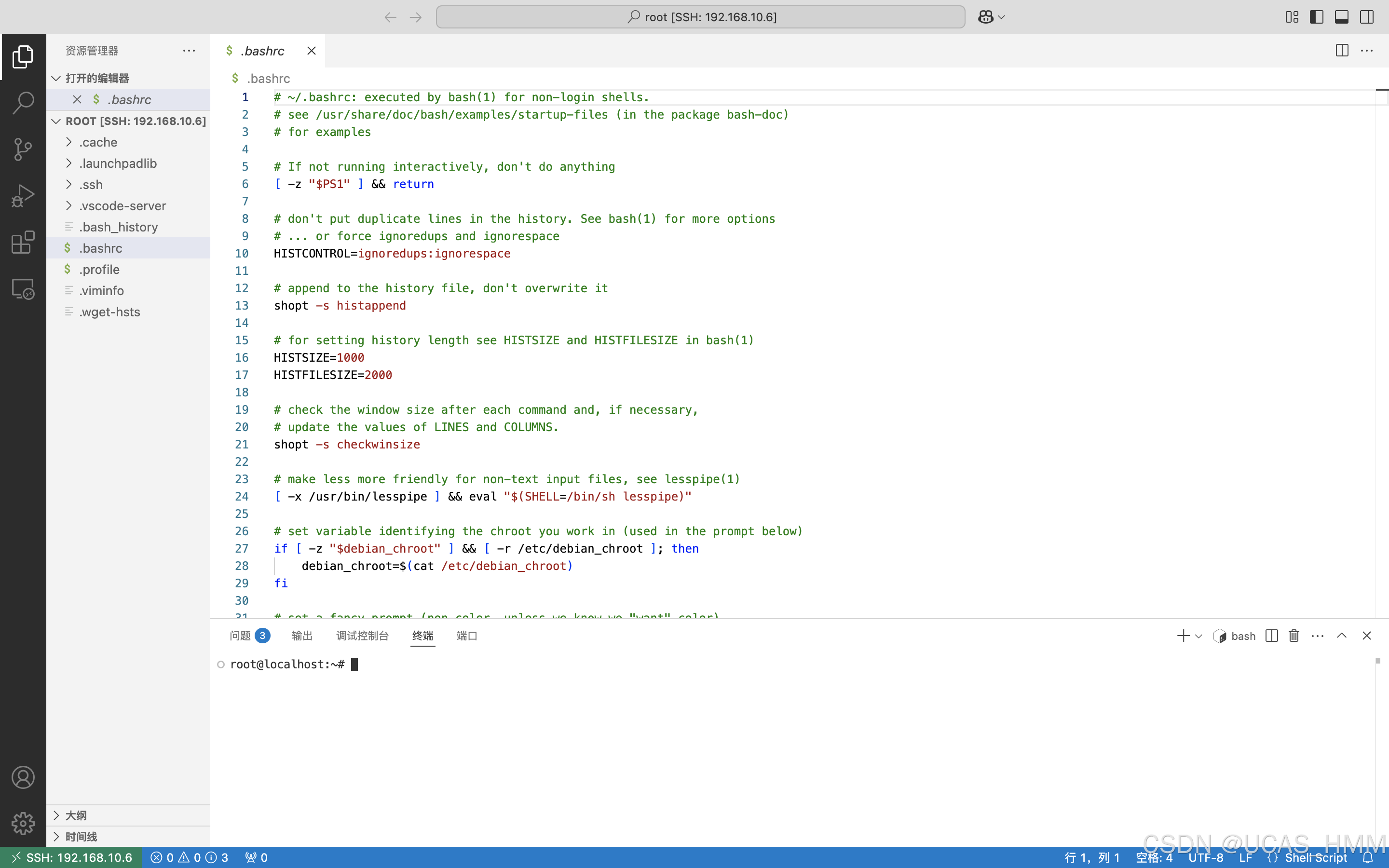Screen dimensions: 1389x868
Task: Open the Search view in activity bar
Action: click(23, 103)
